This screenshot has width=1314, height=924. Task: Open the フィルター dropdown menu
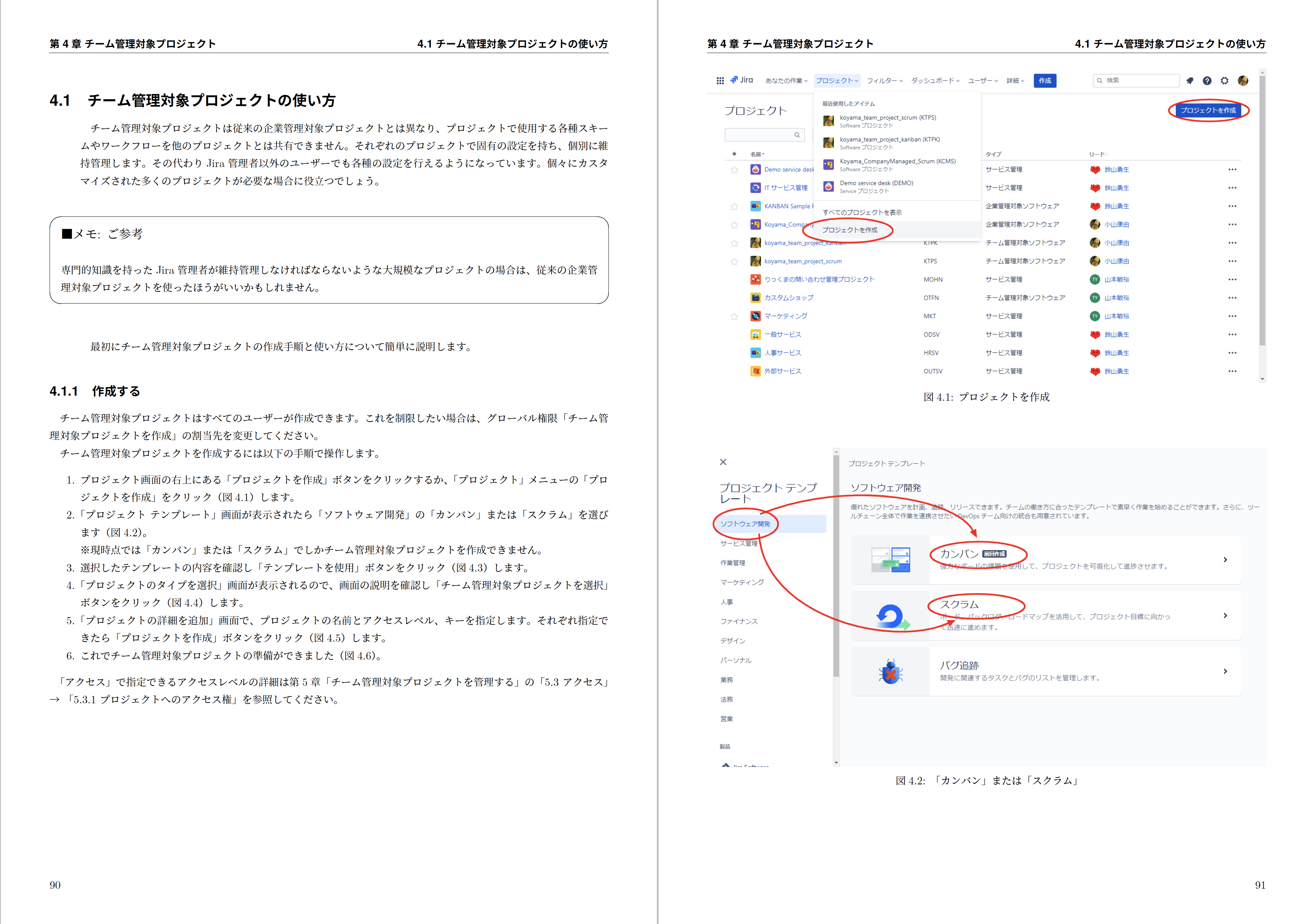[x=884, y=81]
